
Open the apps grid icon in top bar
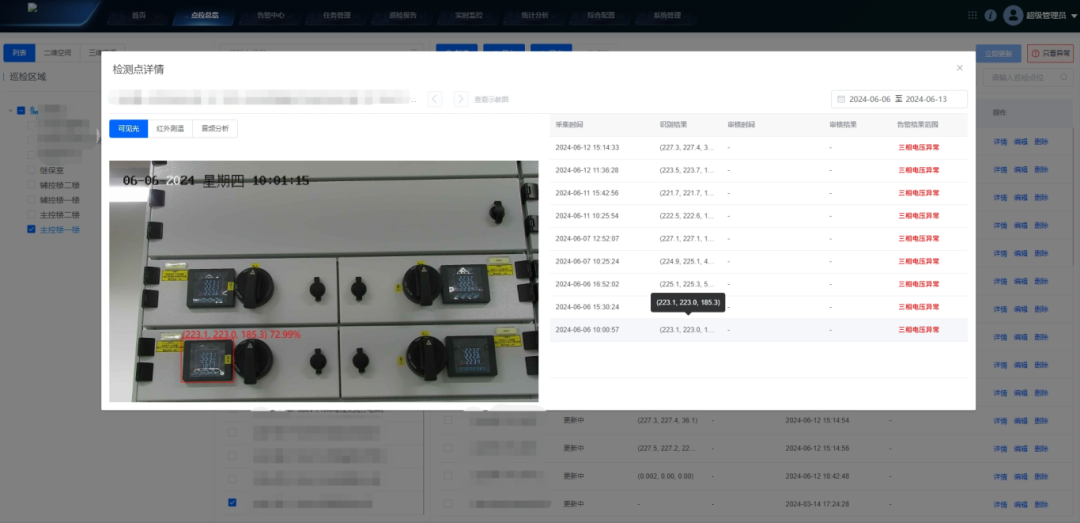point(972,15)
